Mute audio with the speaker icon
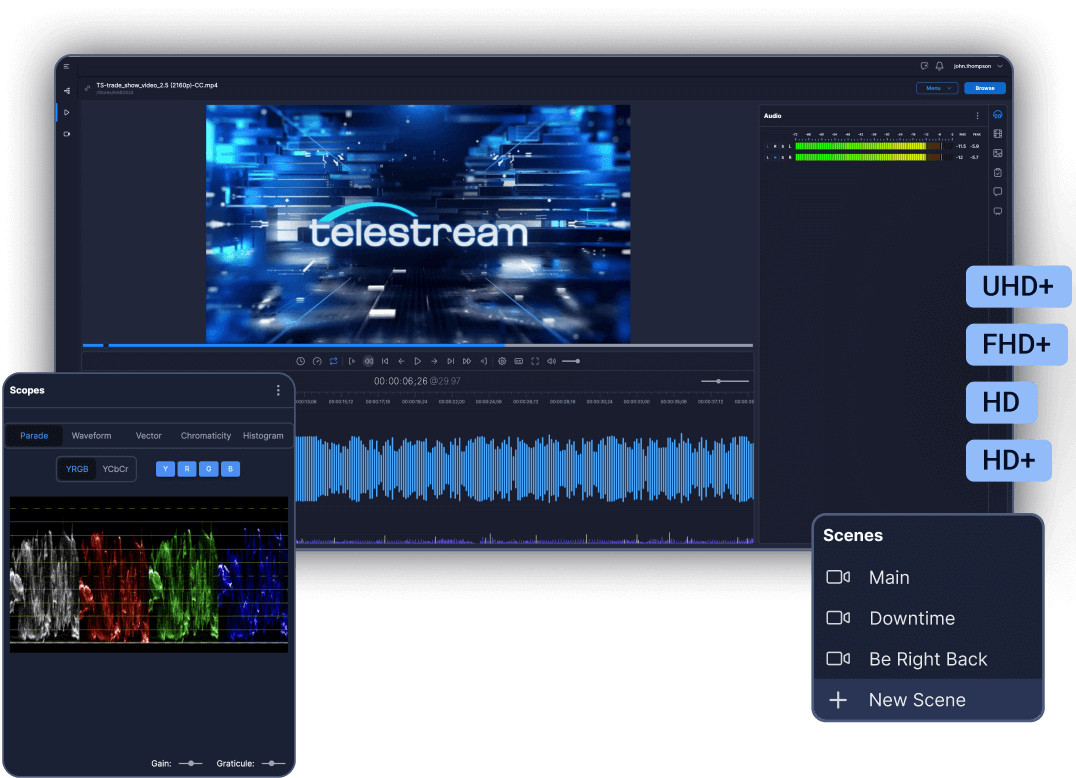Screen dimensions: 1076x778 pyautogui.click(x=551, y=361)
